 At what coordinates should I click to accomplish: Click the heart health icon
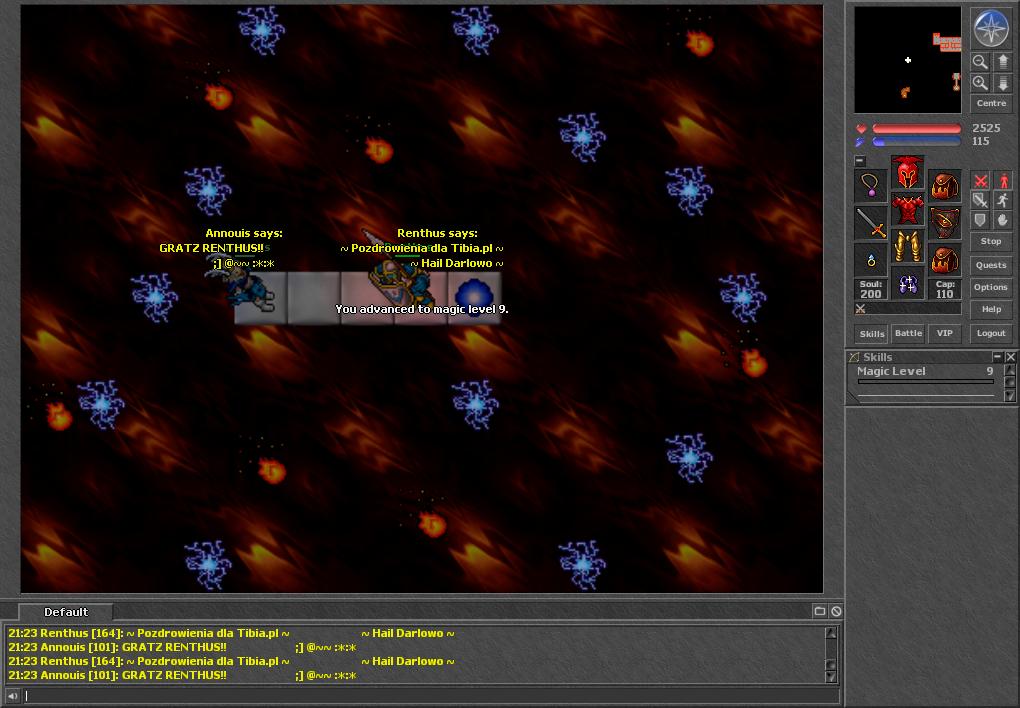[861, 128]
